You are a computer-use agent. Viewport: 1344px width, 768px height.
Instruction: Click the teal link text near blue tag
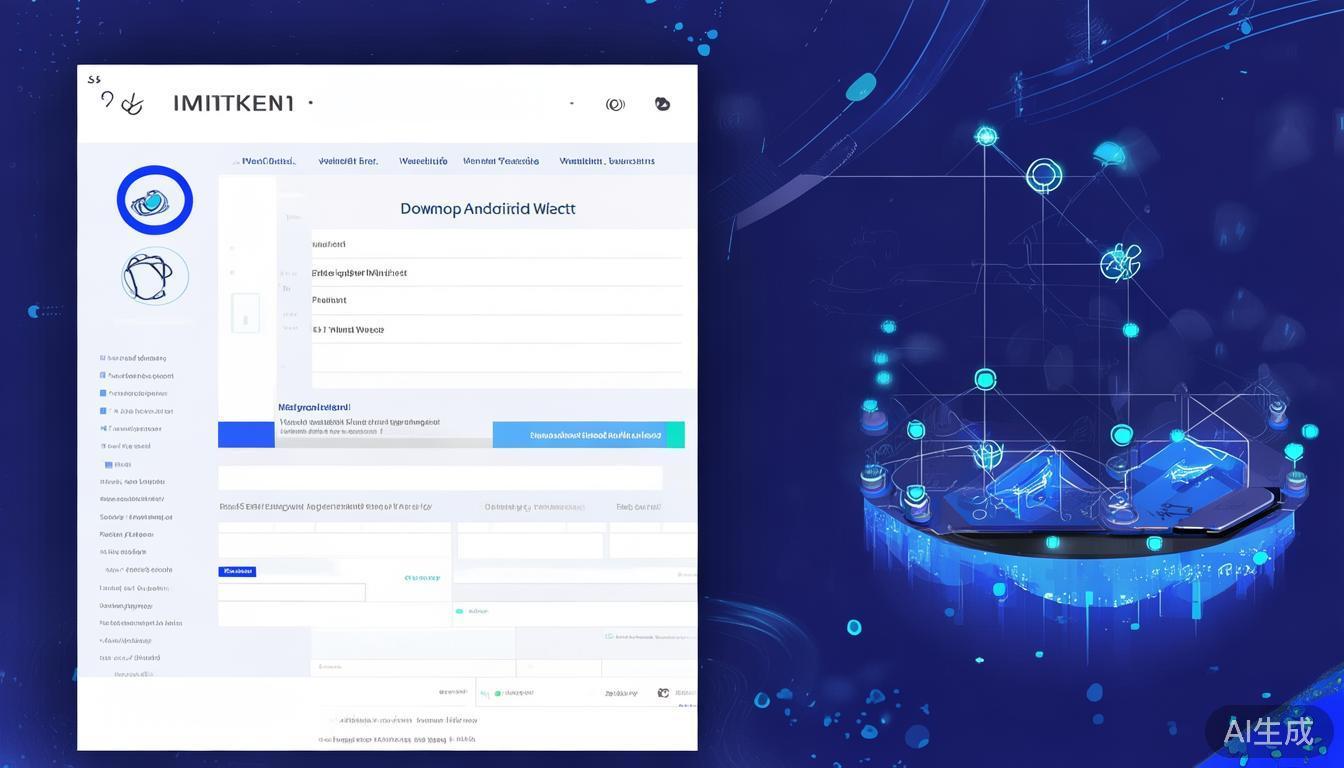click(x=422, y=578)
